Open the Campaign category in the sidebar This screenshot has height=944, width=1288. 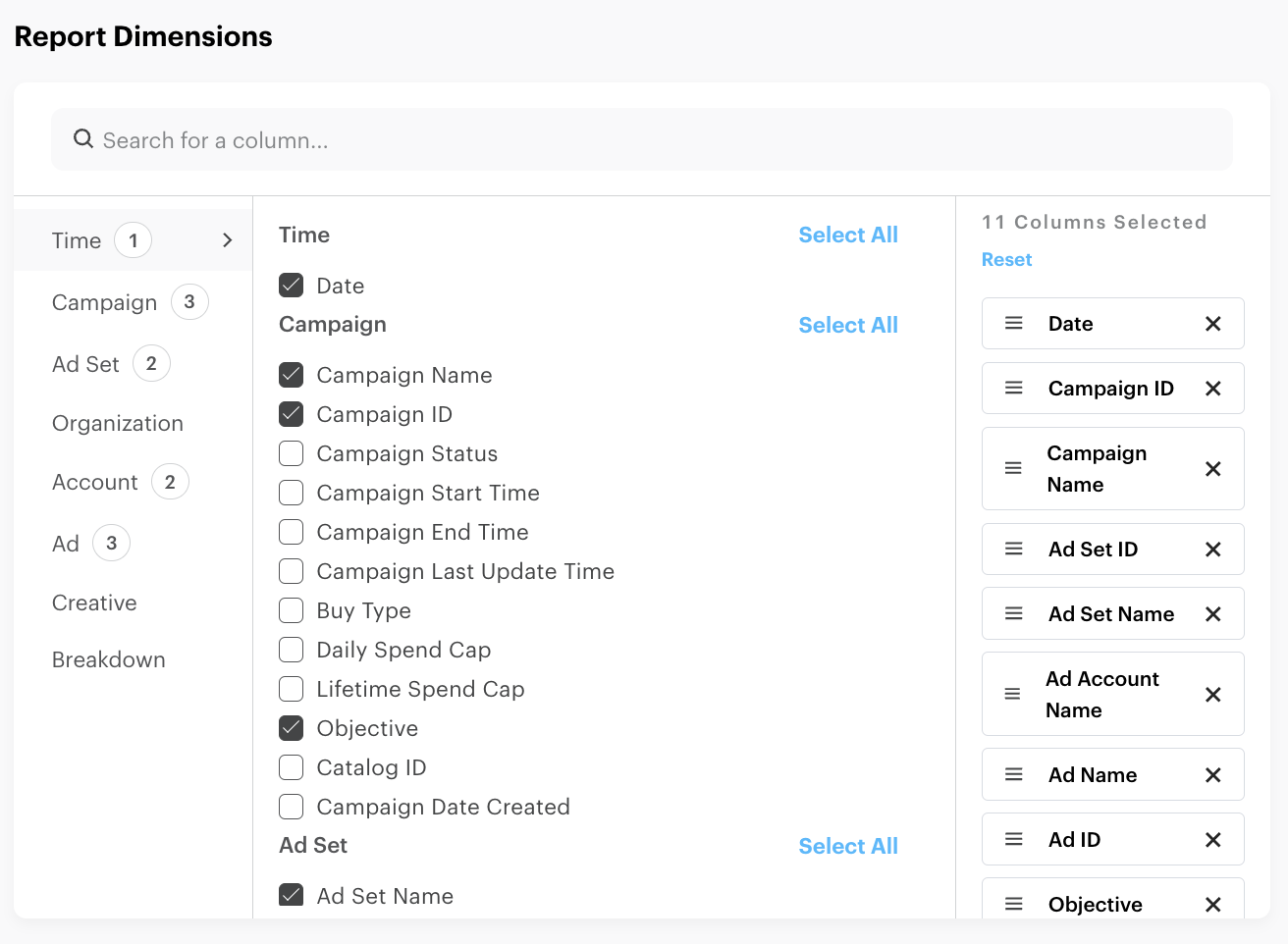click(105, 302)
